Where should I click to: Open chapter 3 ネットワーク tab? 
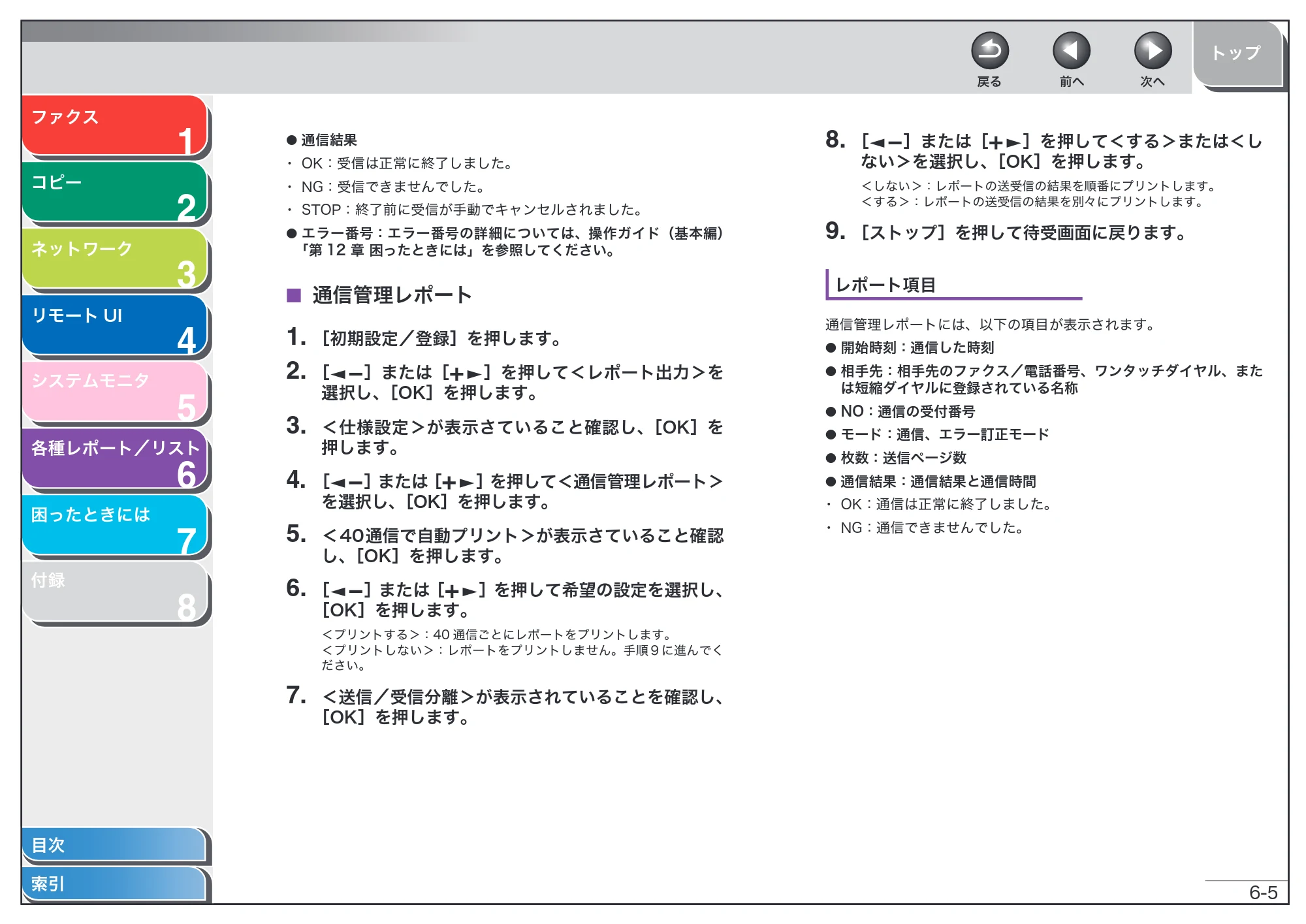115,259
